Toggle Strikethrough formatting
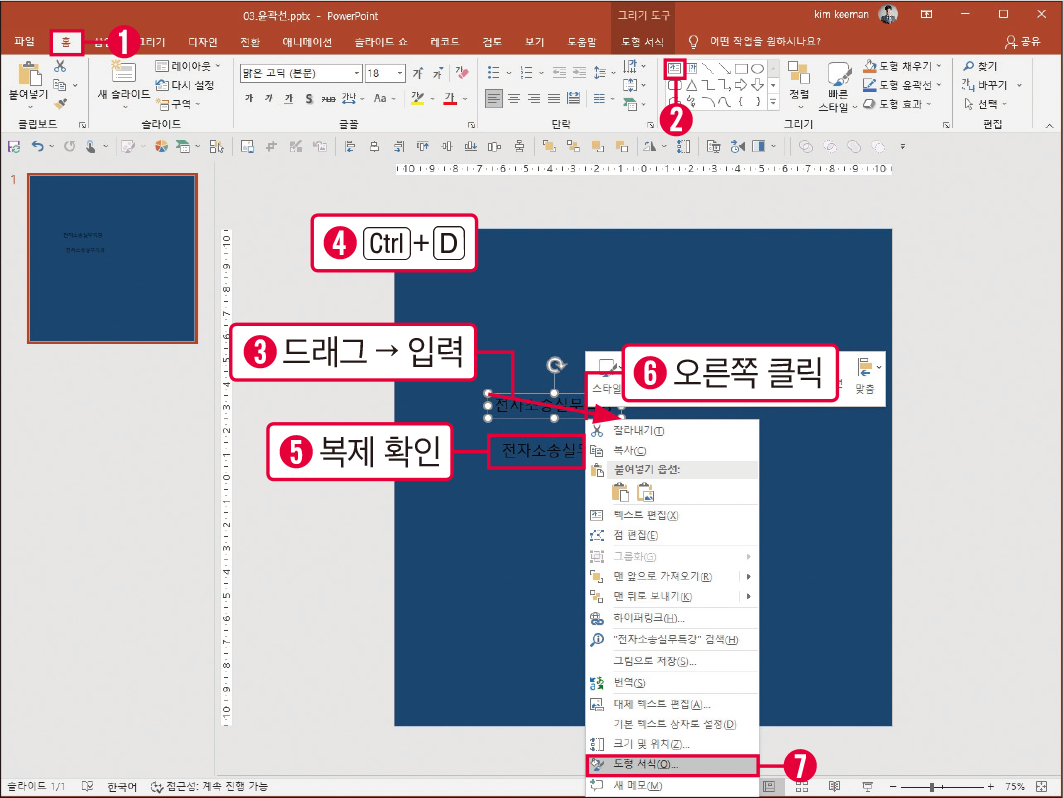This screenshot has width=1063, height=798. (328, 99)
